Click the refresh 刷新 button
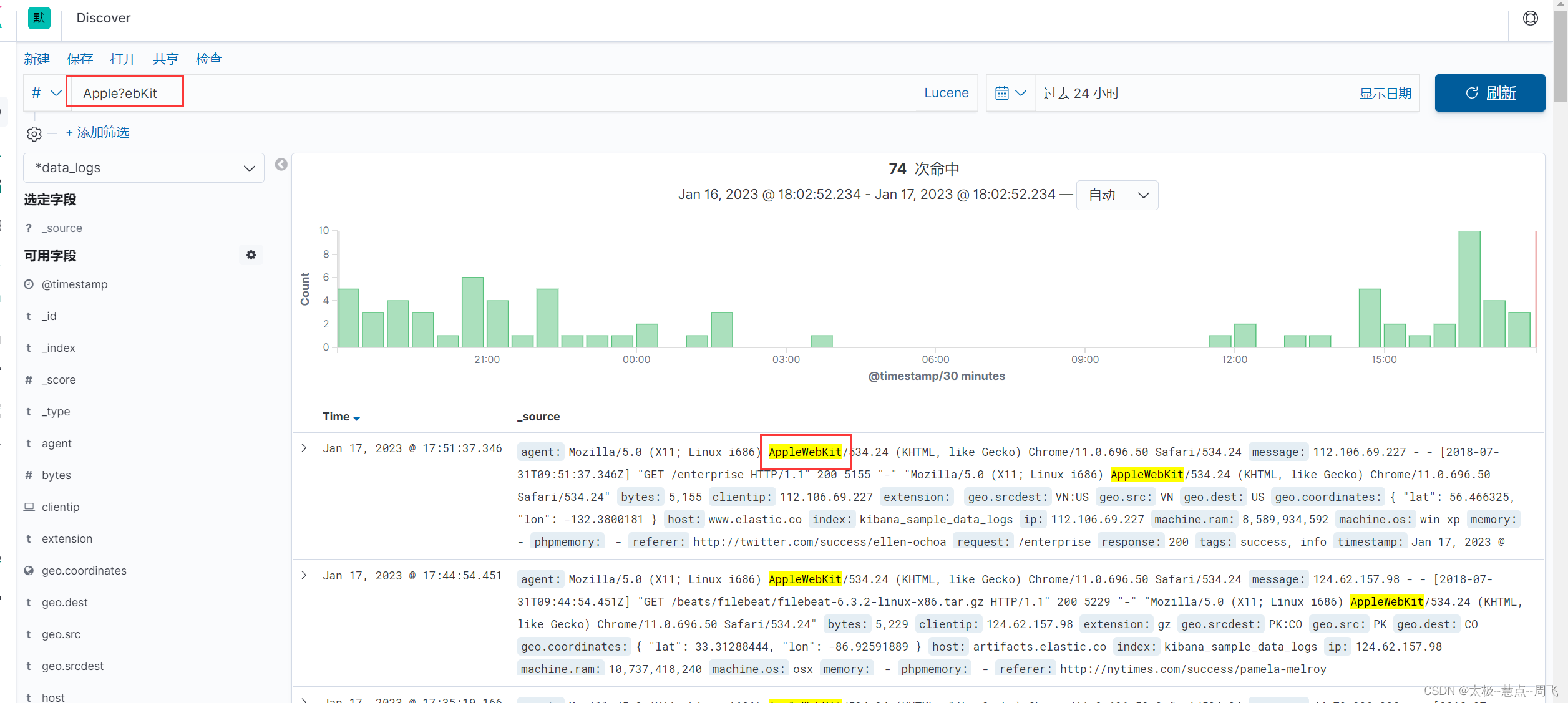 coord(1489,94)
